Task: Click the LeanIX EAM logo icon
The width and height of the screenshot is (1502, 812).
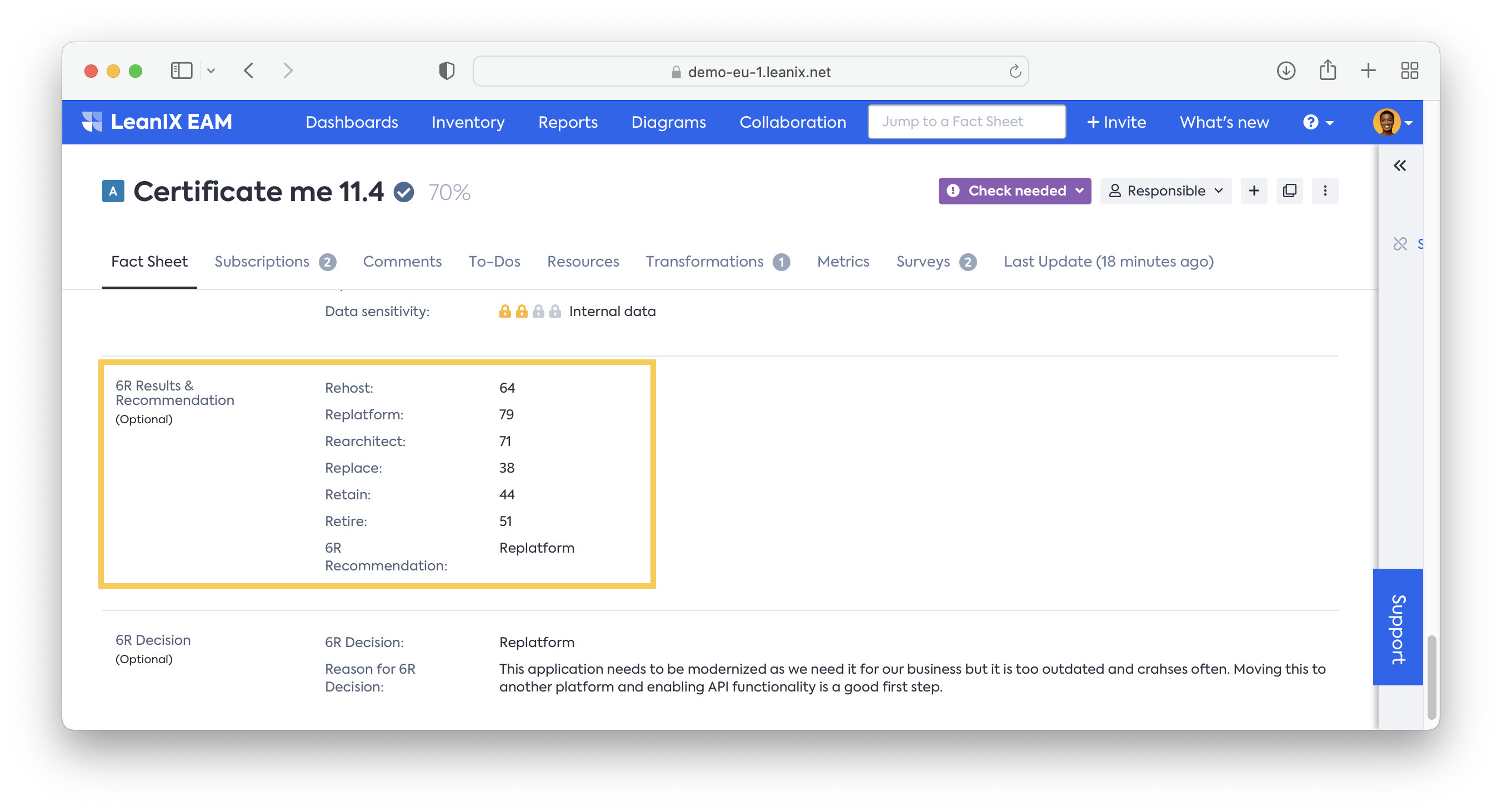Action: [92, 122]
